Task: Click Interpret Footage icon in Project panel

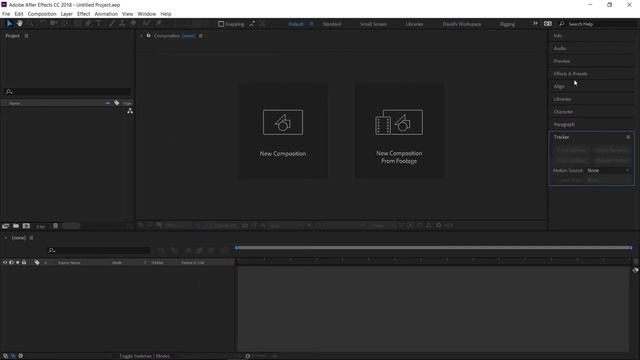Action: pyautogui.click(x=6, y=226)
